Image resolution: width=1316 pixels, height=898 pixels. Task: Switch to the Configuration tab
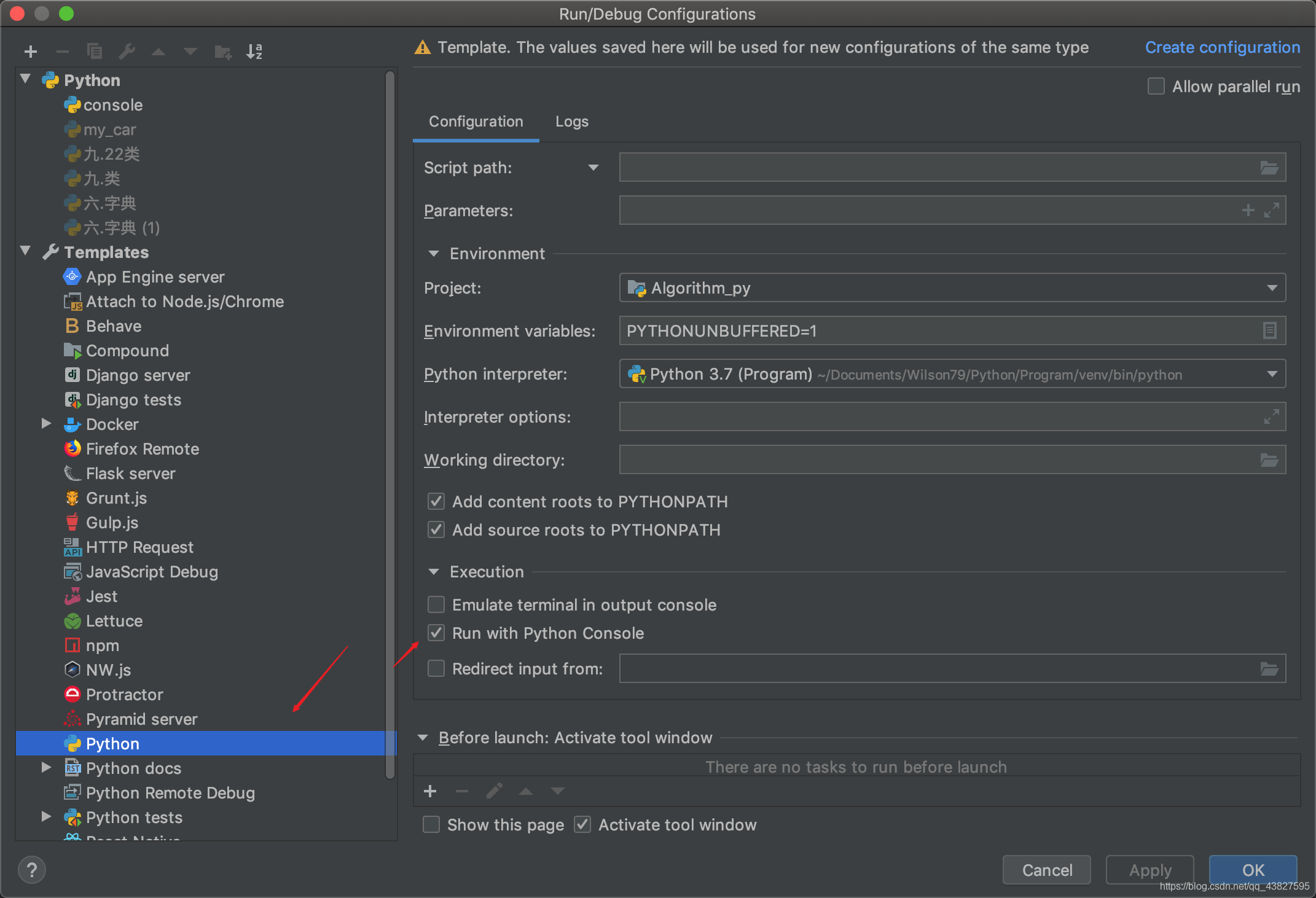tap(476, 122)
